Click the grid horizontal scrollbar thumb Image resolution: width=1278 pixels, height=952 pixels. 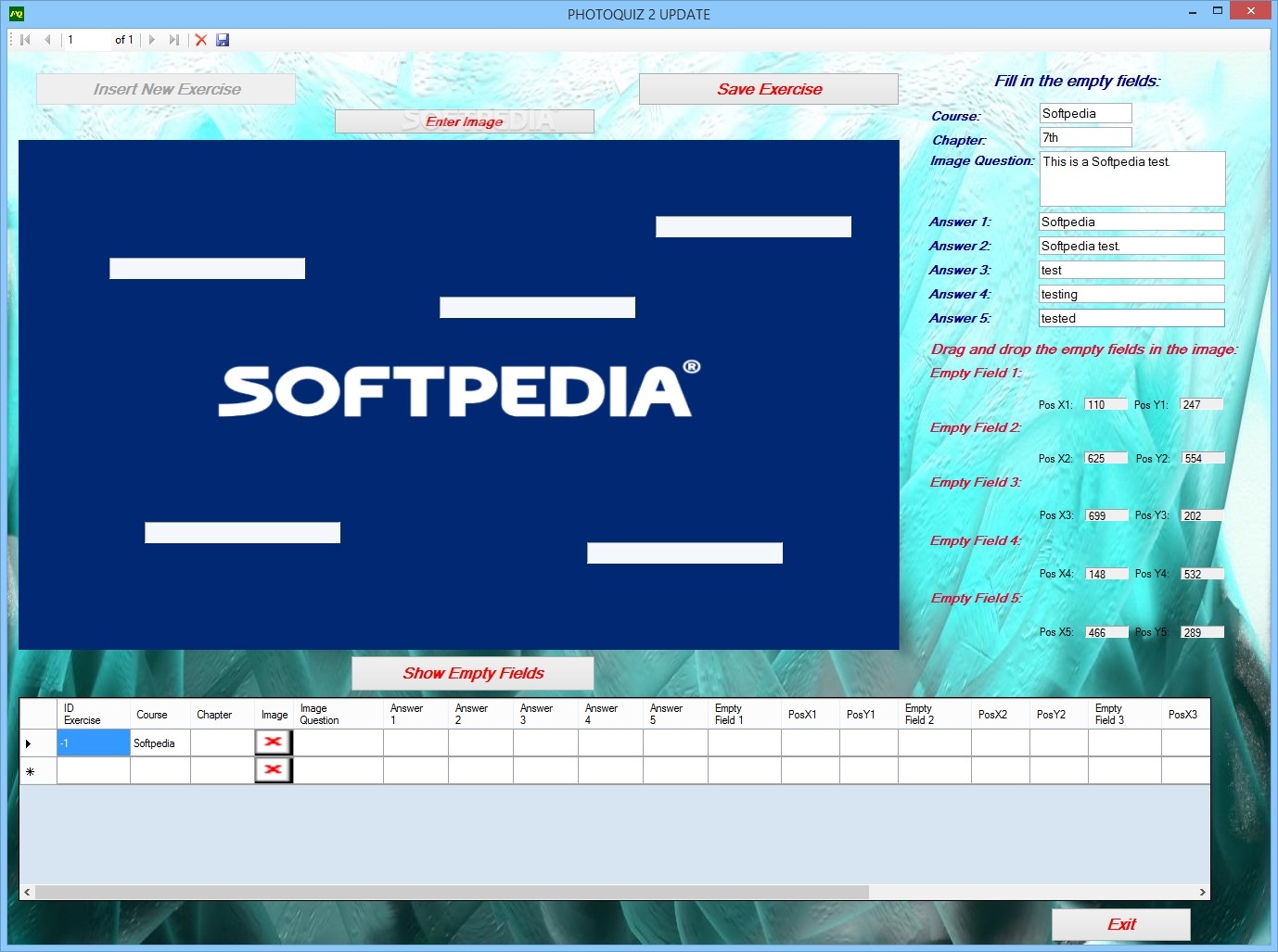tap(452, 892)
